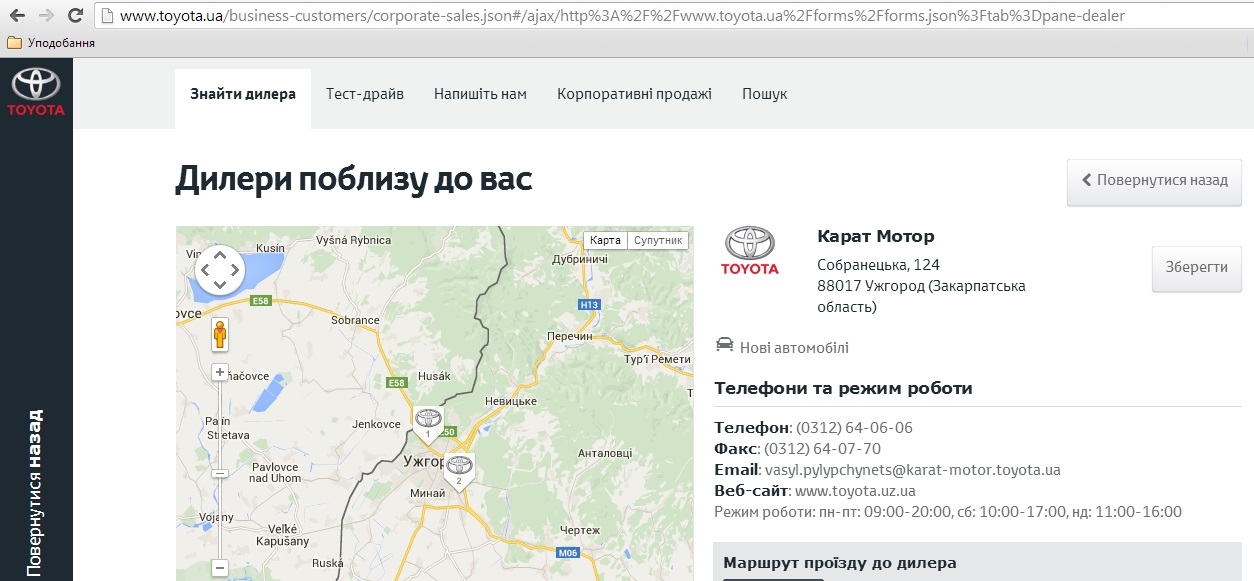Pan the map right with arrow
This screenshot has height=581, width=1254.
(236, 270)
